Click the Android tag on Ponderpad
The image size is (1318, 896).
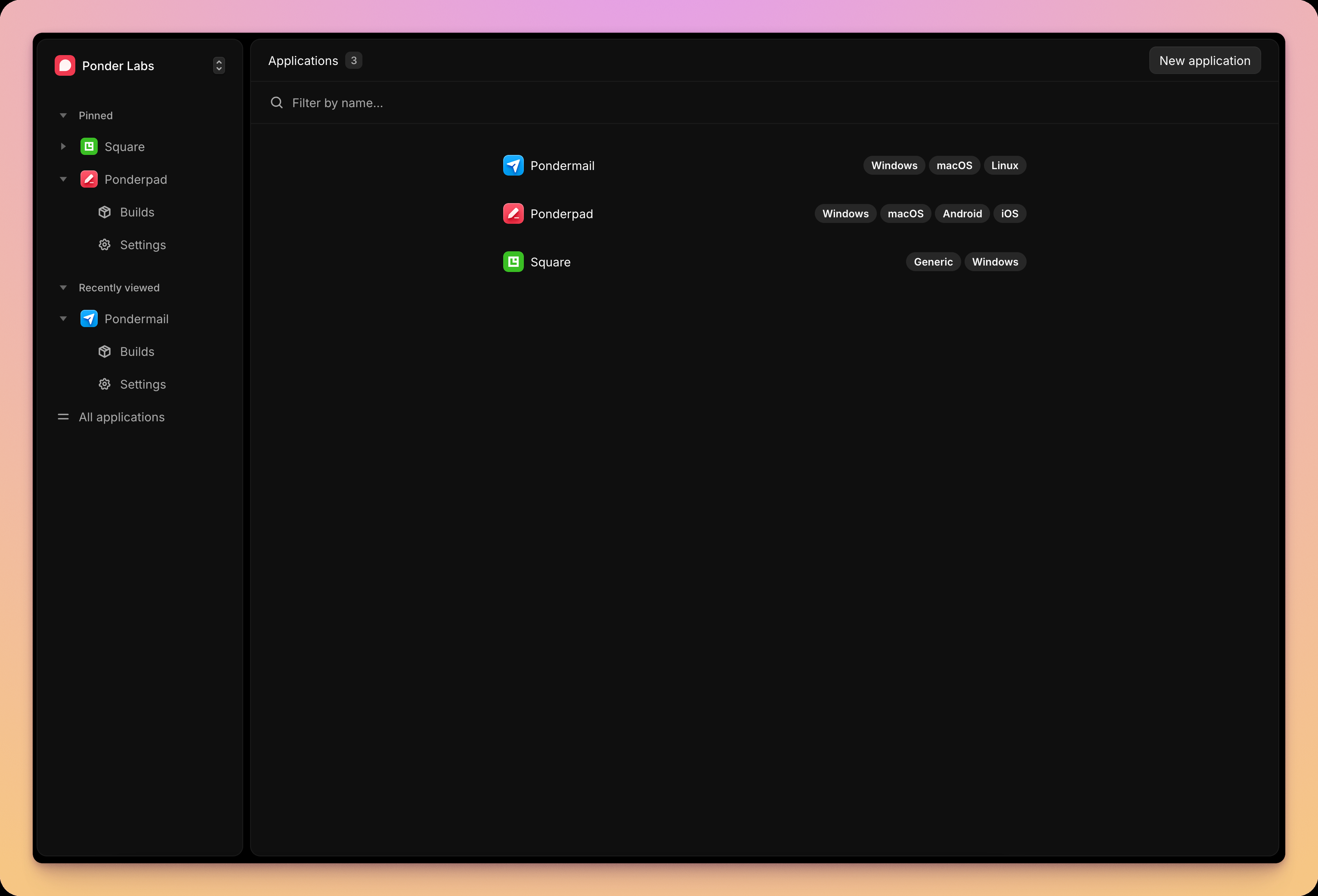[x=962, y=214]
